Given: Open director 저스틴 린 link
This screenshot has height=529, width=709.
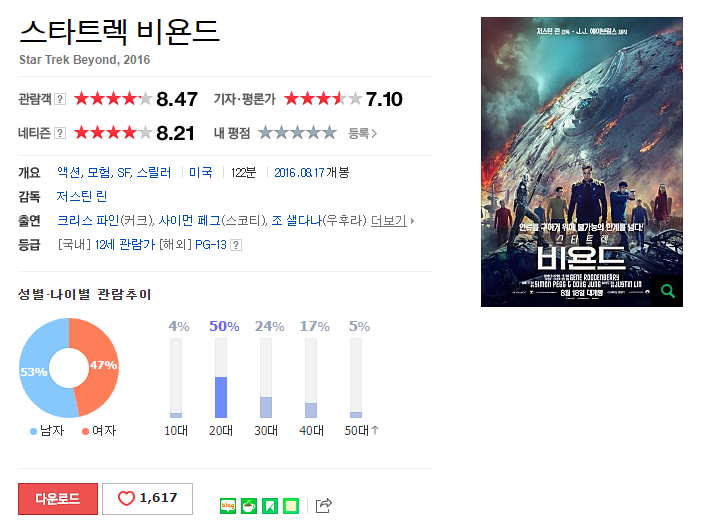Looking at the screenshot, I should 81,196.
